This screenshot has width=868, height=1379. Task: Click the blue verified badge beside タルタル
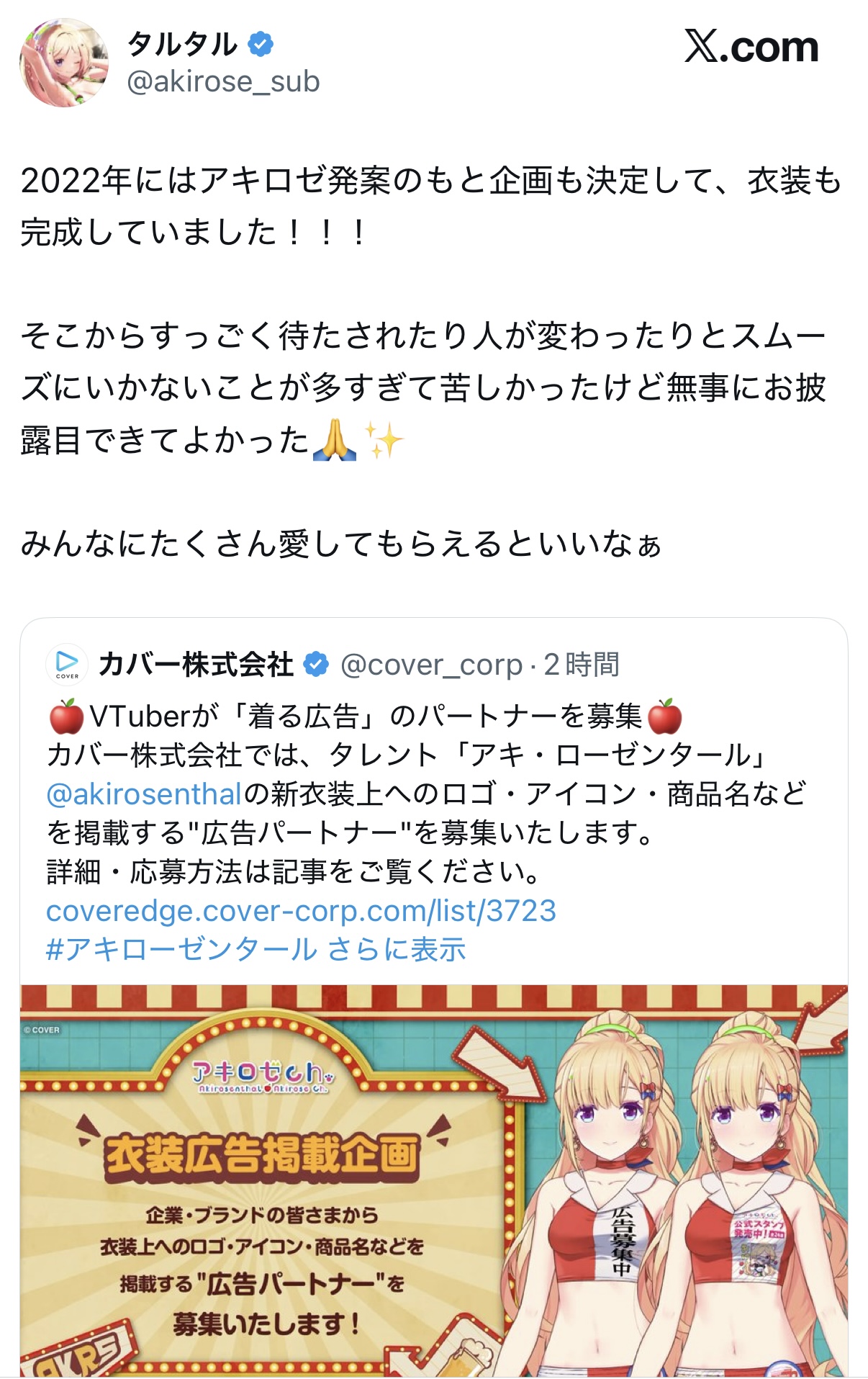261,45
